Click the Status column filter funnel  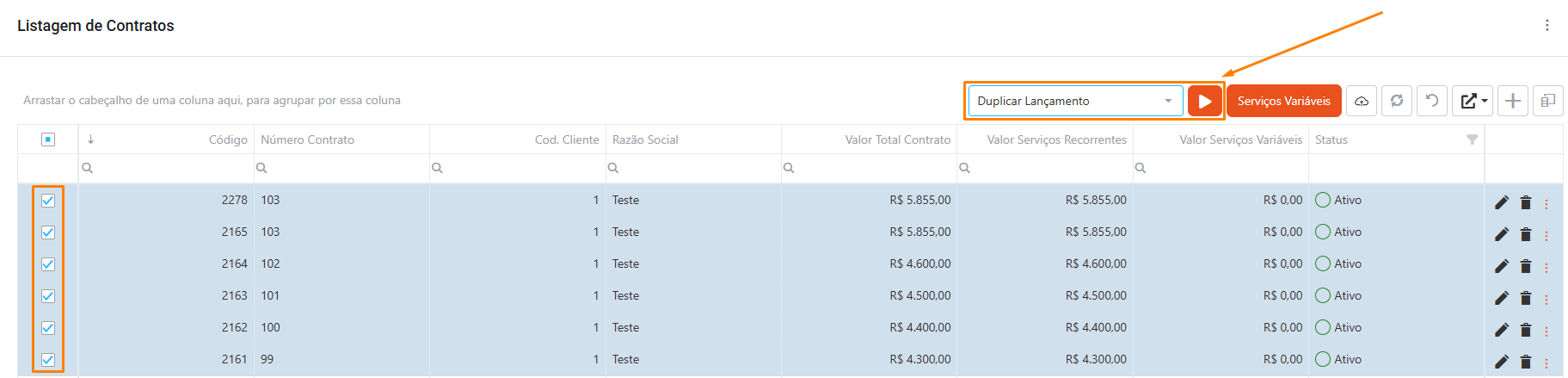pyautogui.click(x=1472, y=139)
